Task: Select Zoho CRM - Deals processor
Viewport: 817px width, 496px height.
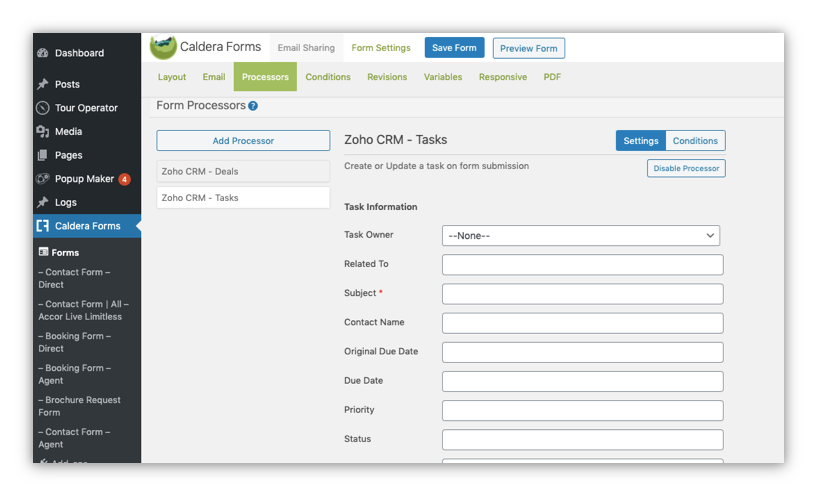Action: tap(243, 171)
